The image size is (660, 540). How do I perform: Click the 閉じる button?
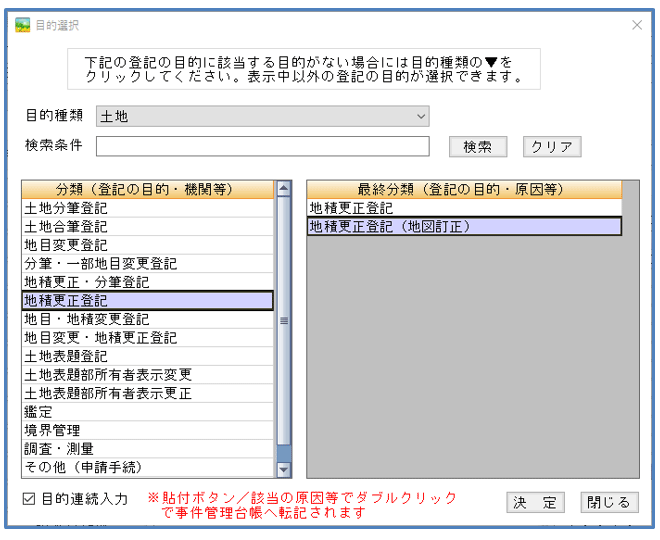[x=609, y=502]
